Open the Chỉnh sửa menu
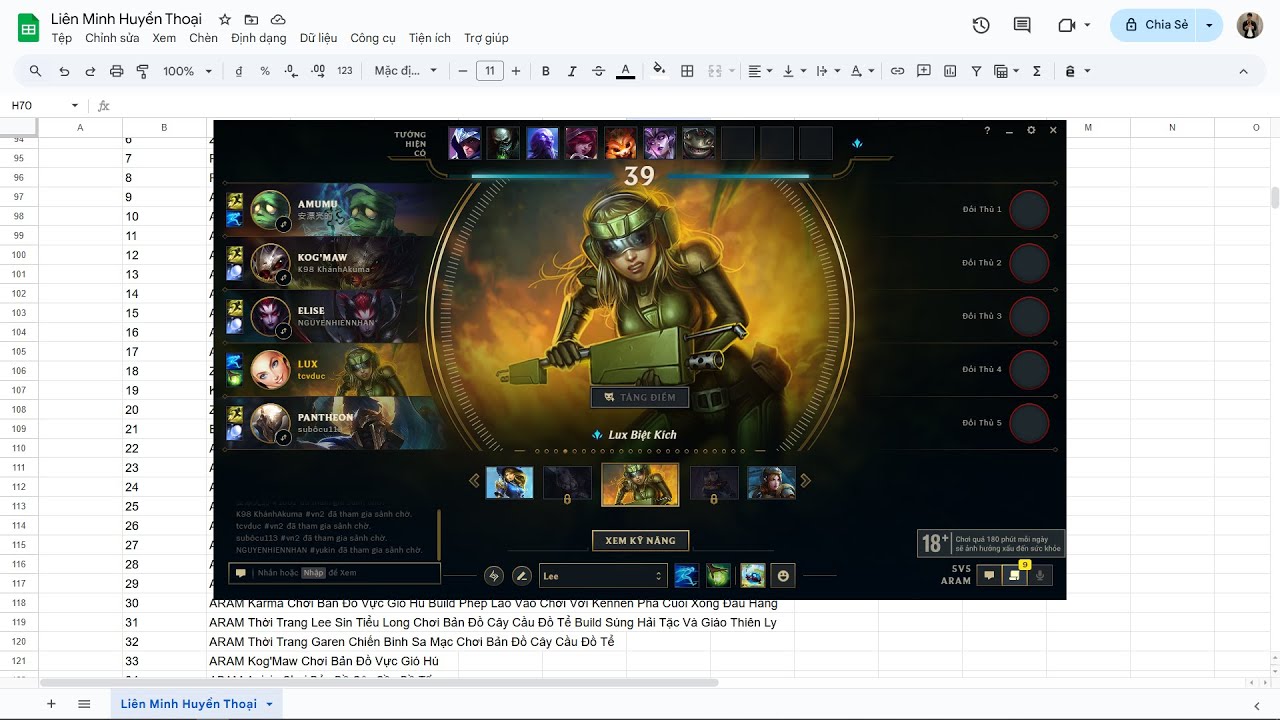 [112, 38]
